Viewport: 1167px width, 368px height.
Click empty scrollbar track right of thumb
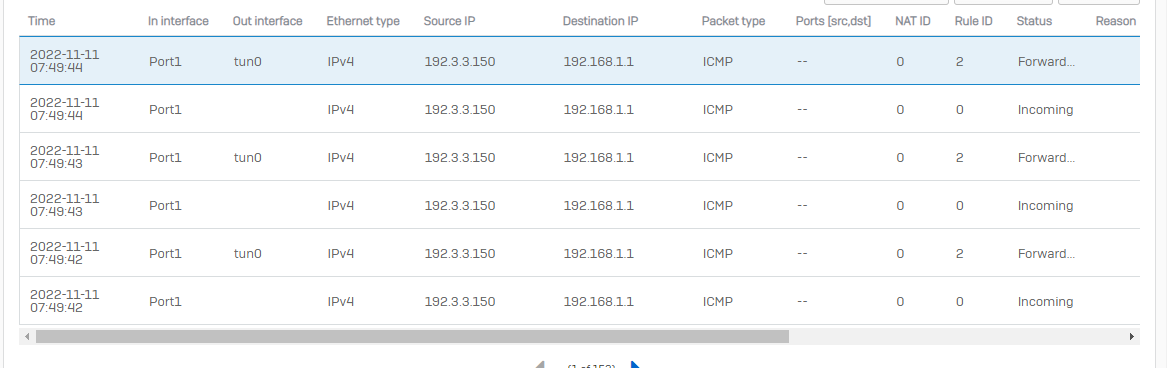pyautogui.click(x=956, y=337)
